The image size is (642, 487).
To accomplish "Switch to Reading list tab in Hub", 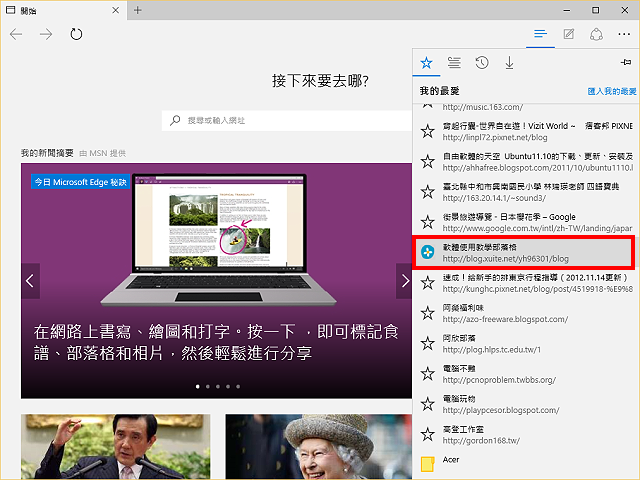I will point(454,63).
